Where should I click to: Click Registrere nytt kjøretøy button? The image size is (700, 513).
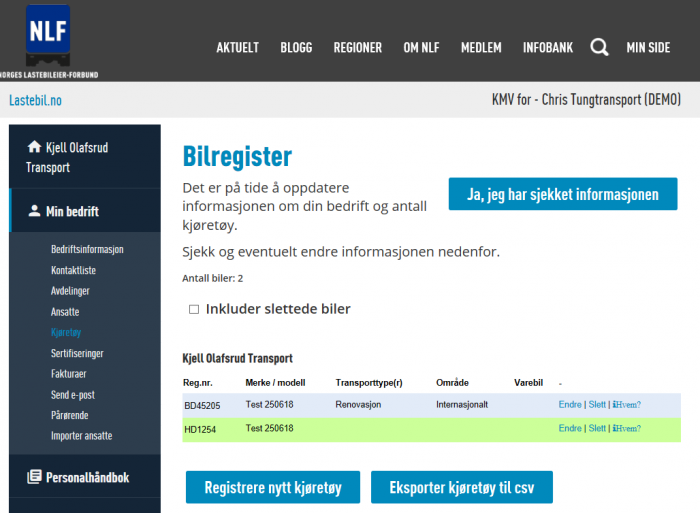tap(273, 487)
